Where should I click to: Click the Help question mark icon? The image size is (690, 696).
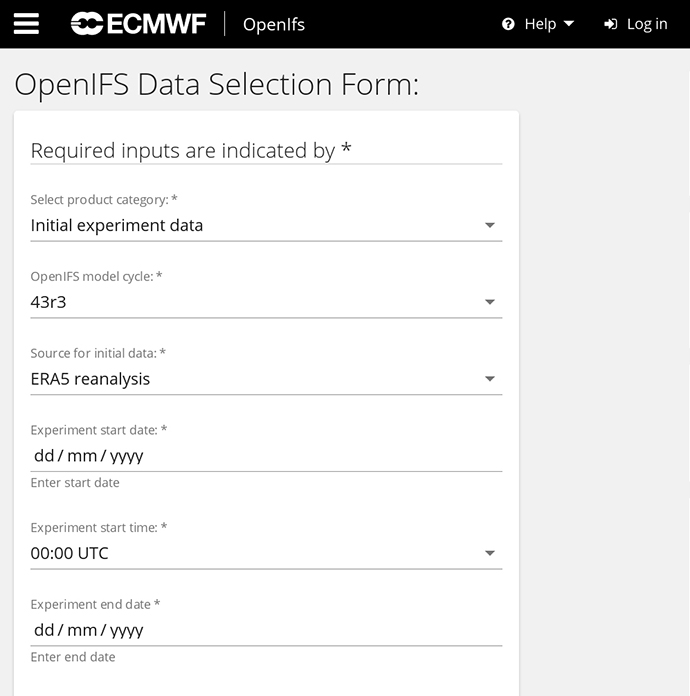click(508, 24)
